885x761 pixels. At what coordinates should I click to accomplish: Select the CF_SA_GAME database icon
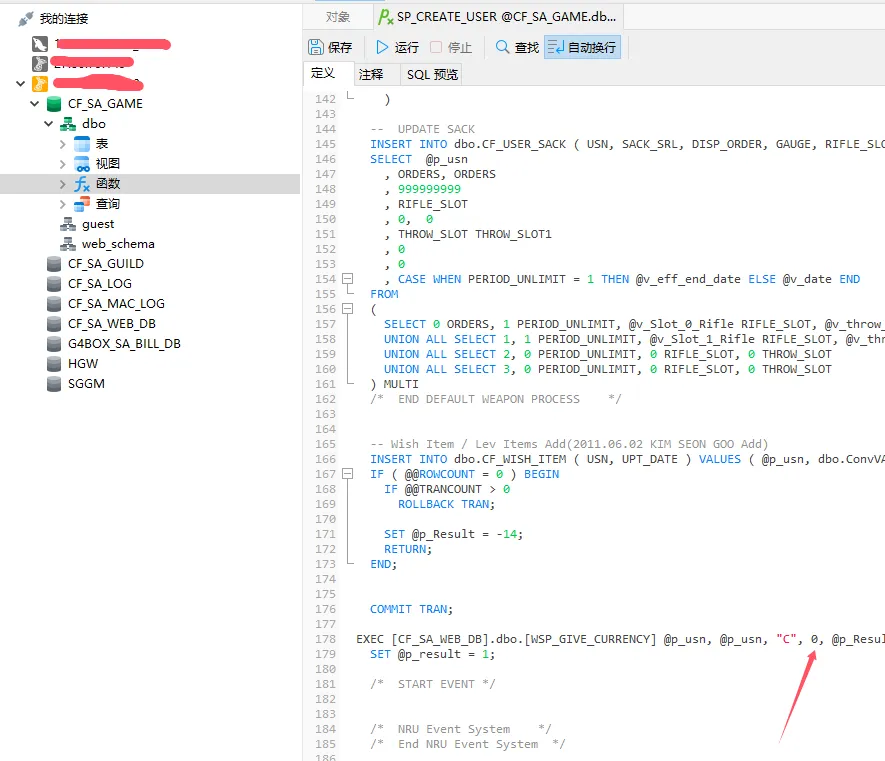point(54,104)
